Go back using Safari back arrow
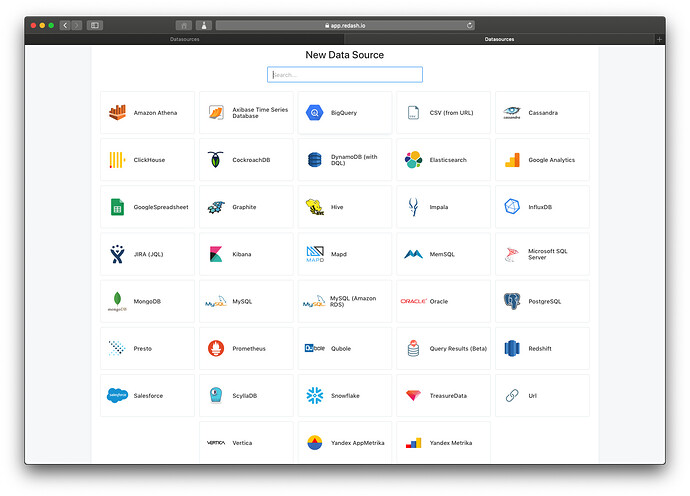The height and width of the screenshot is (496, 690). point(65,26)
